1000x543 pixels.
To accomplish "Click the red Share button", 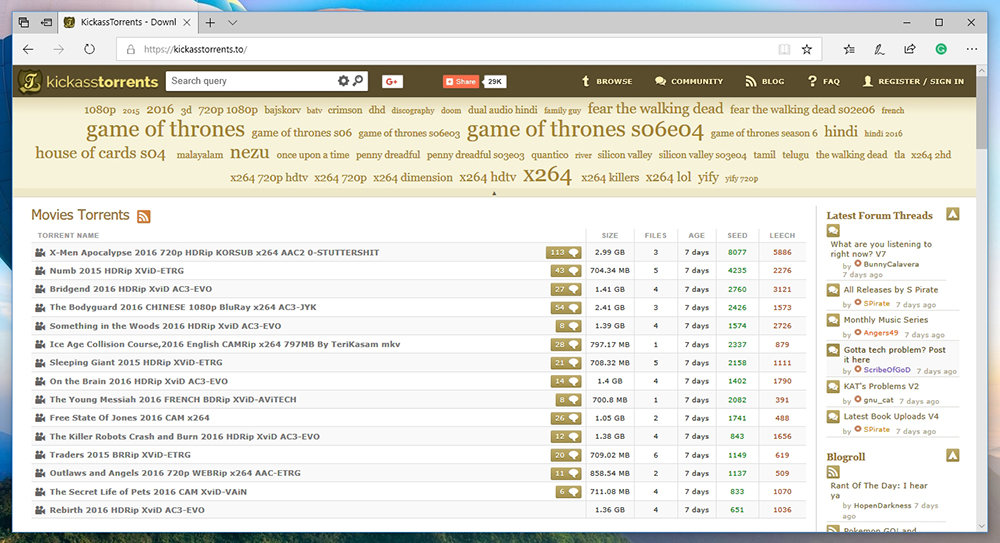I will (x=461, y=81).
